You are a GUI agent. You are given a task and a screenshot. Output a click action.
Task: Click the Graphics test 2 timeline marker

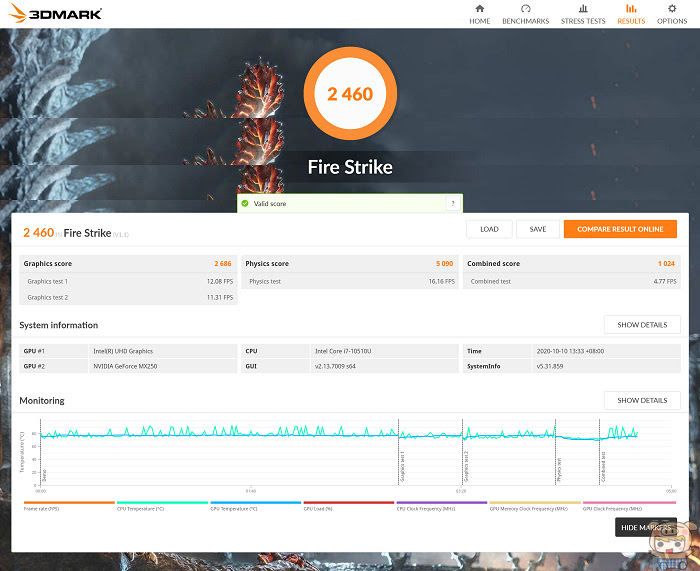(467, 467)
